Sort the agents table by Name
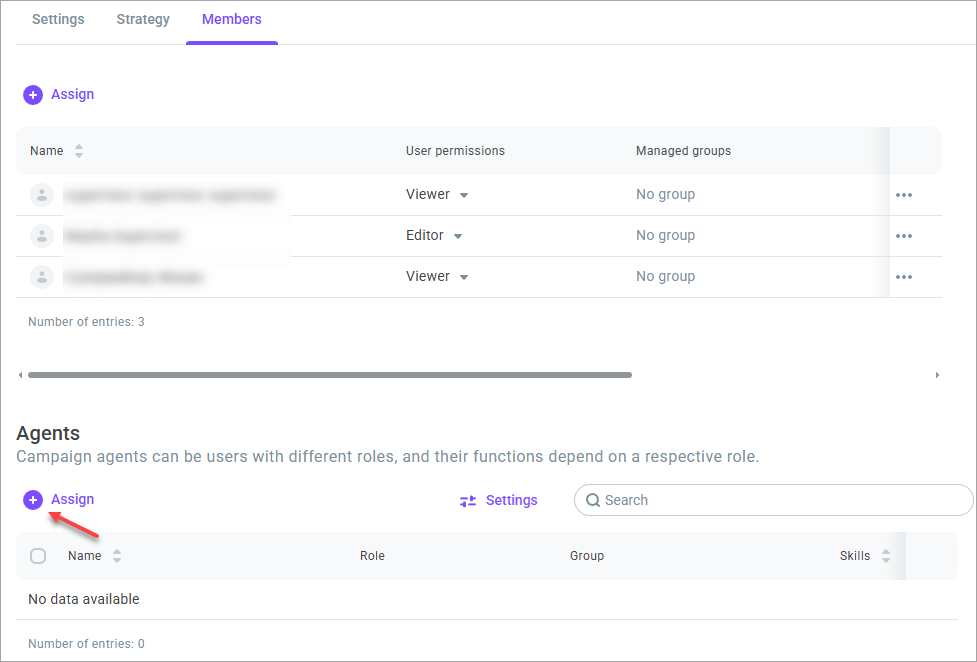 click(x=117, y=556)
